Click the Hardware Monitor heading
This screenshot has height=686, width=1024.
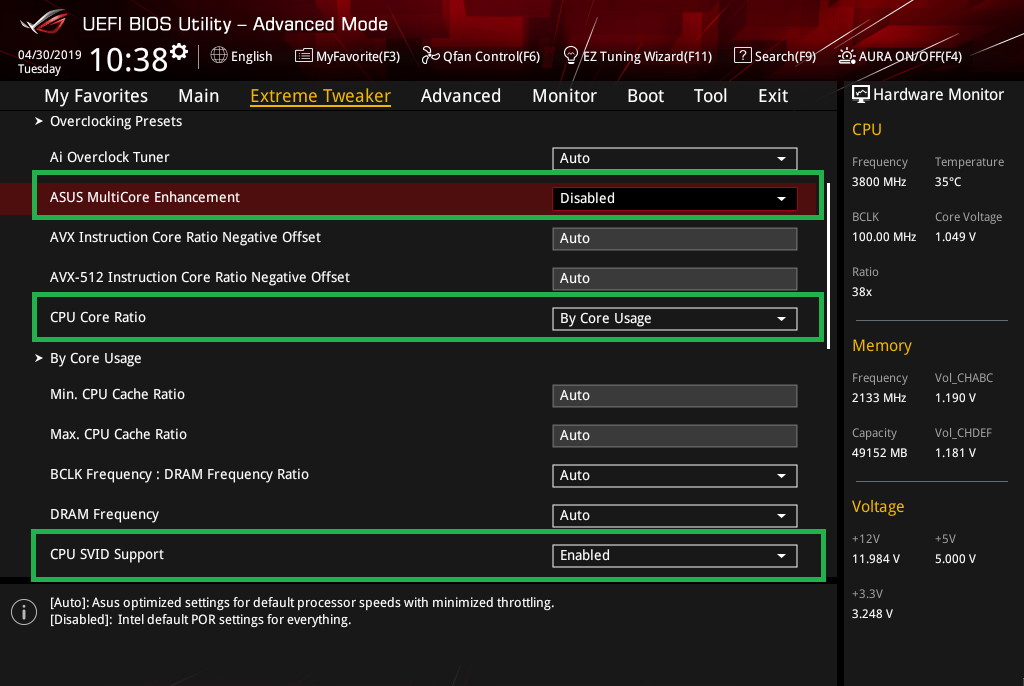pos(938,95)
